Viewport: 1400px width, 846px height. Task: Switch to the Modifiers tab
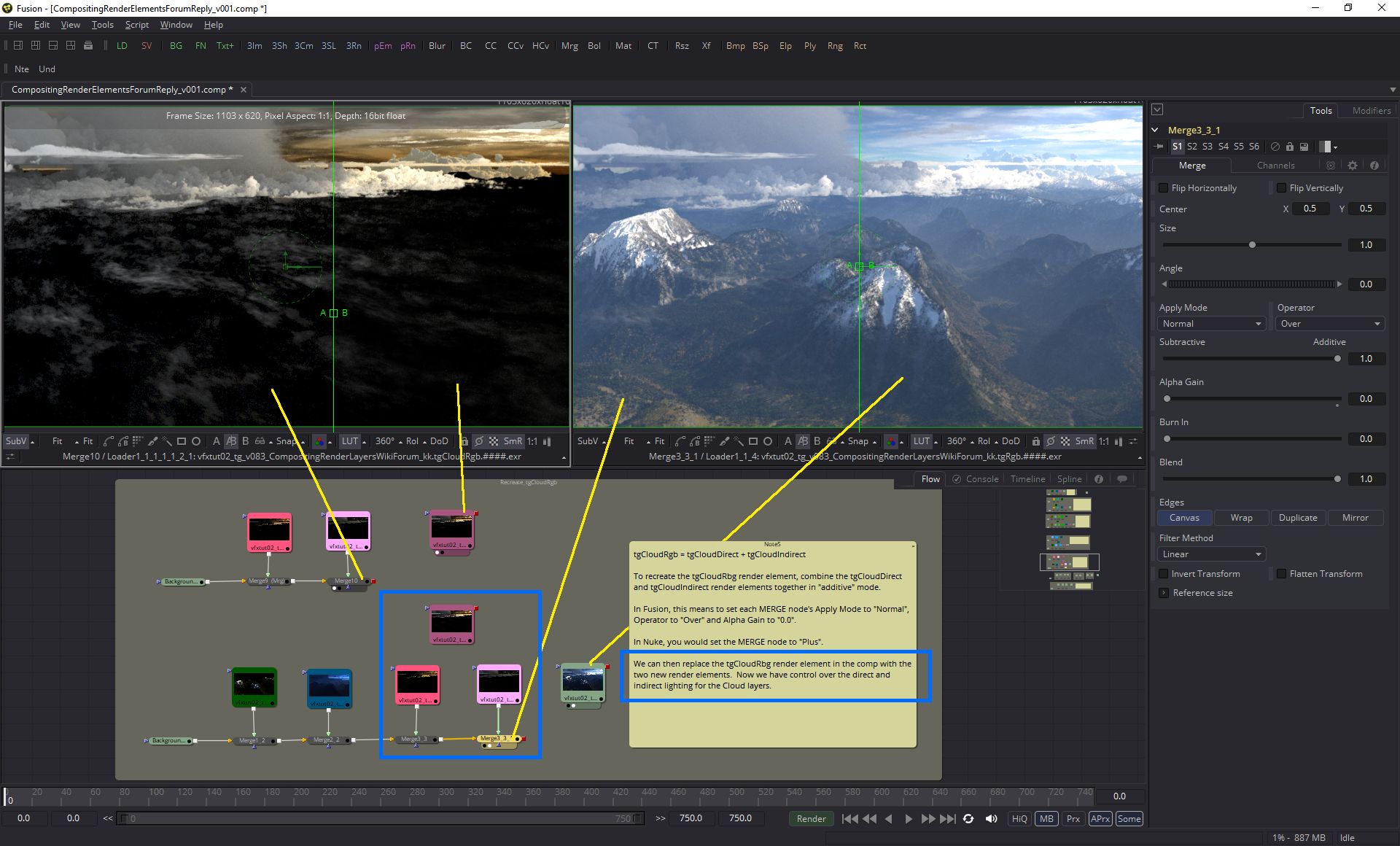tap(1371, 111)
